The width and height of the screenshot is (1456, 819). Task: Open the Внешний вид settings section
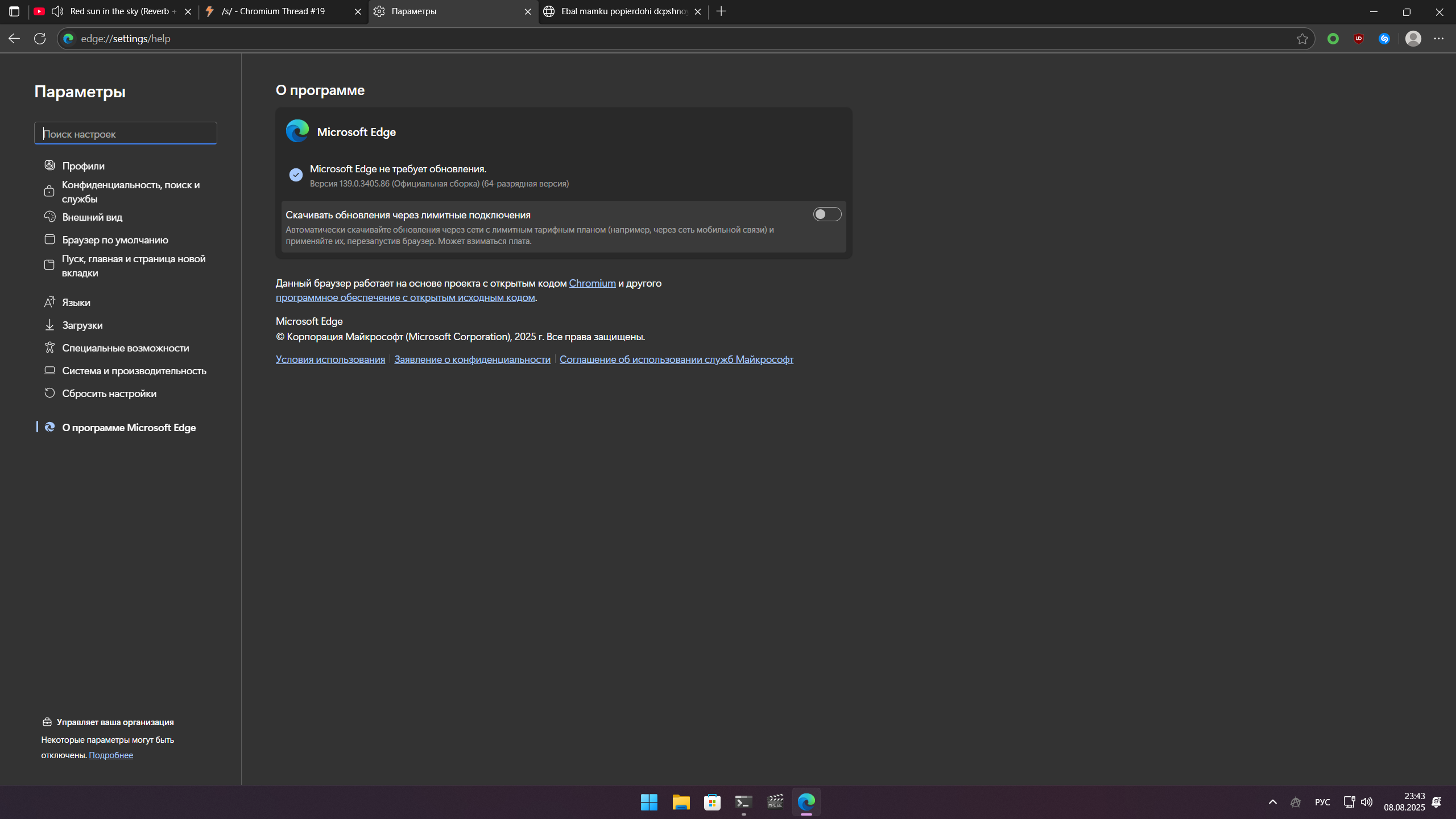pos(92,217)
